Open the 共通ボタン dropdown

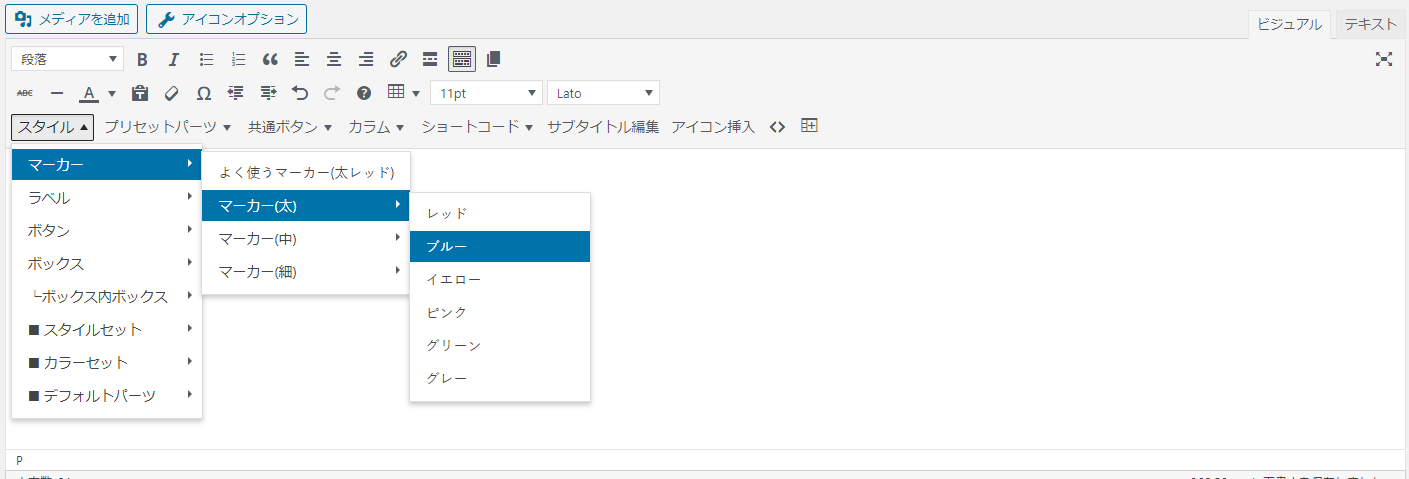click(x=290, y=127)
